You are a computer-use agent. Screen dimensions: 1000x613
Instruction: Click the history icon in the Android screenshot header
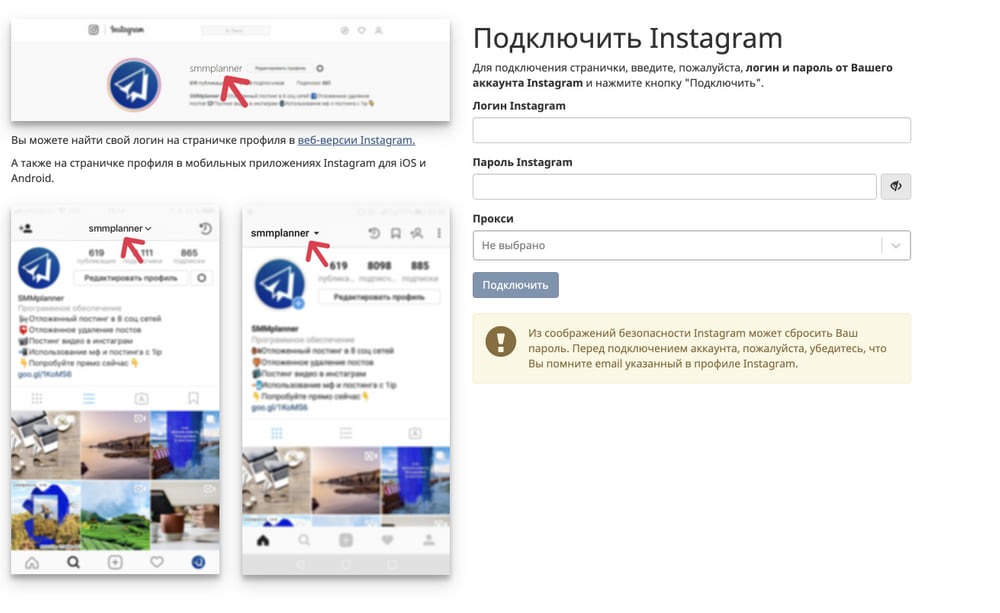374,233
